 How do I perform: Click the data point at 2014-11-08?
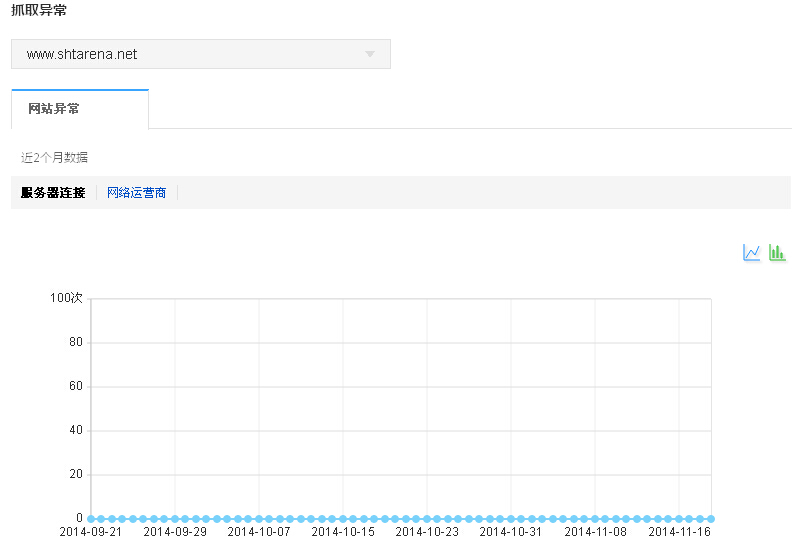595,518
